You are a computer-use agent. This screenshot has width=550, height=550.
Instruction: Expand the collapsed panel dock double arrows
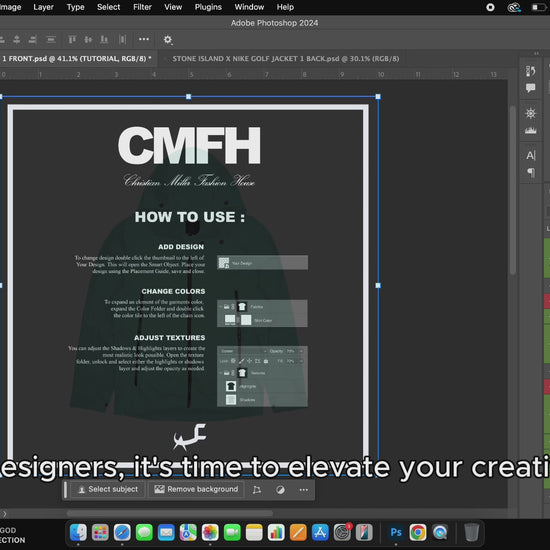[x=536, y=53]
